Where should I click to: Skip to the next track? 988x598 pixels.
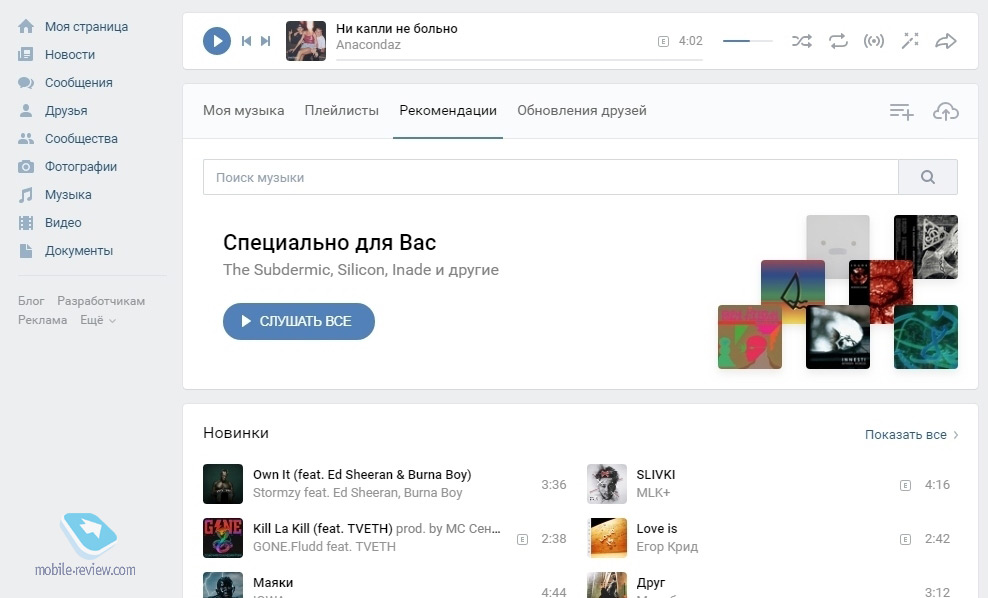click(x=266, y=41)
